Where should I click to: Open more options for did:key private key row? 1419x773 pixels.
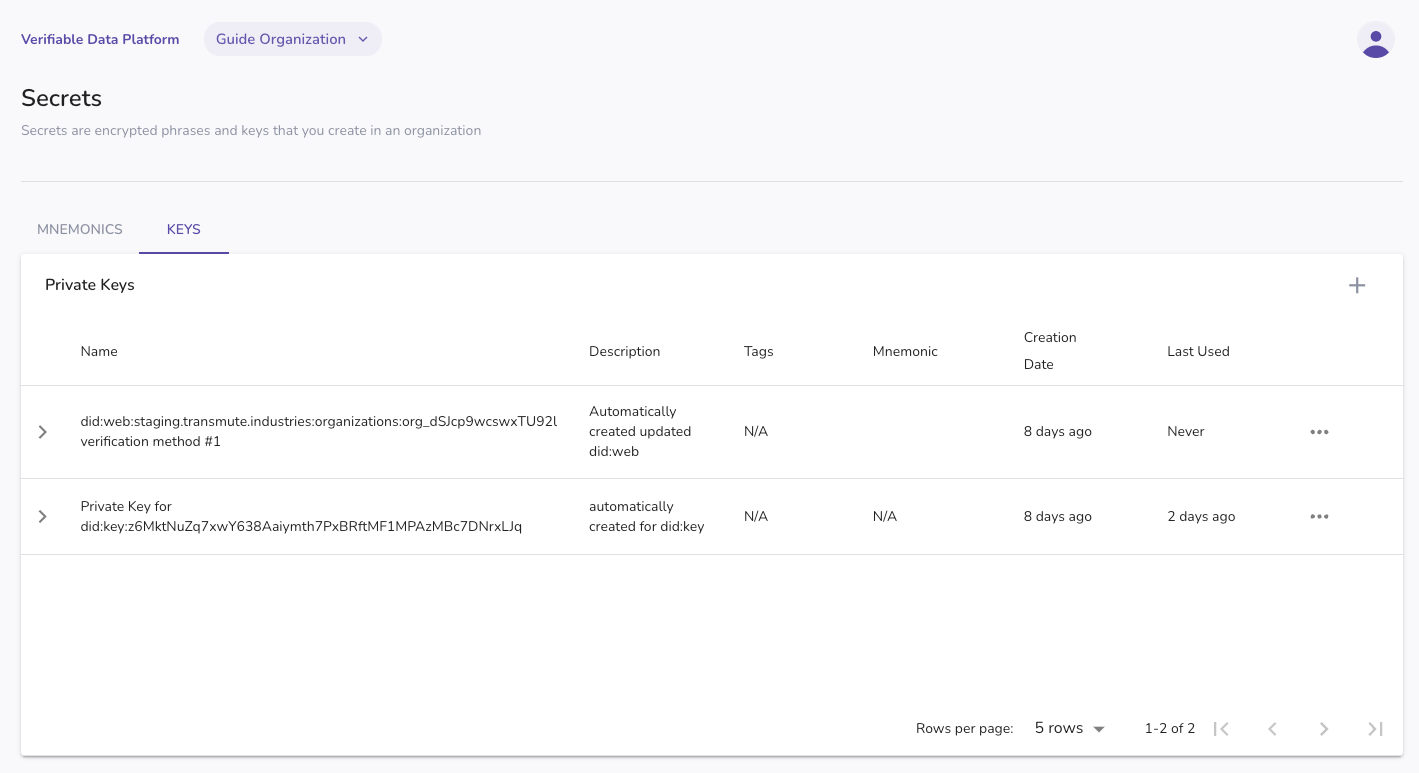point(1319,517)
